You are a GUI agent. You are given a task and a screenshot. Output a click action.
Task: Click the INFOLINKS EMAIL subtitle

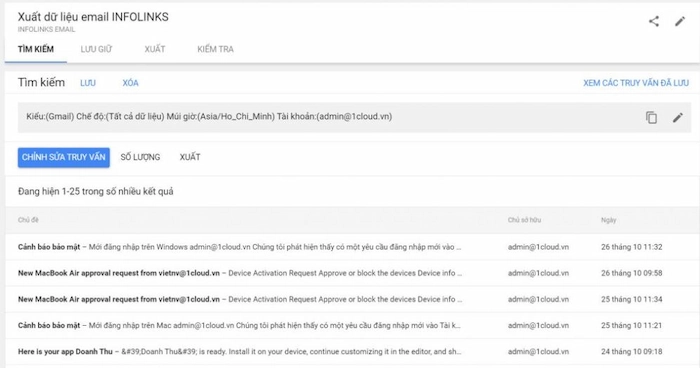coord(46,29)
